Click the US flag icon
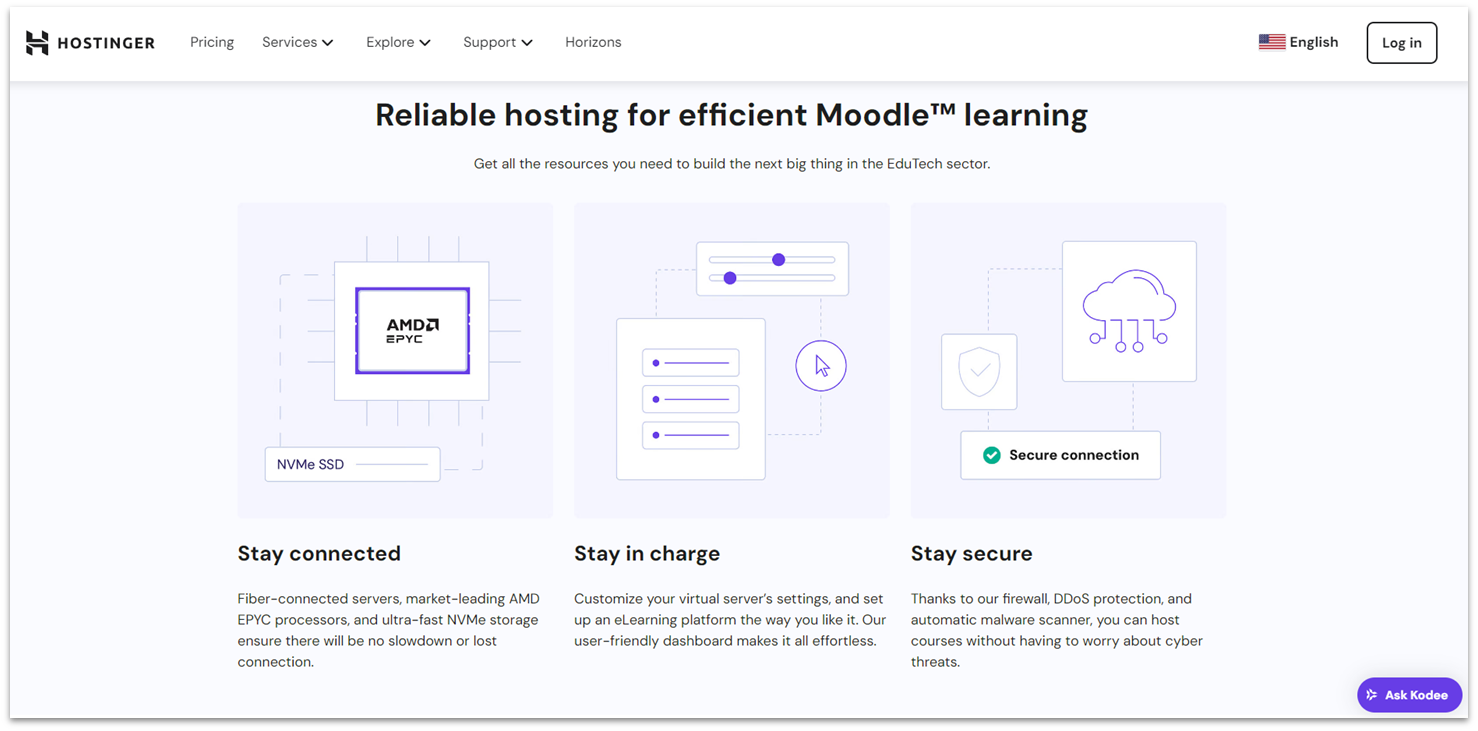This screenshot has width=1478, height=731. [x=1271, y=42]
